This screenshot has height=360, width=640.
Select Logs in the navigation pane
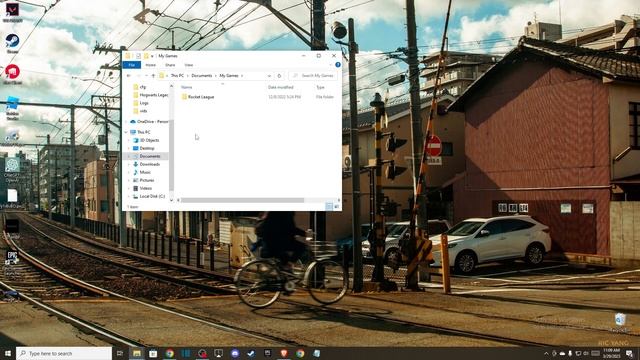point(141,103)
